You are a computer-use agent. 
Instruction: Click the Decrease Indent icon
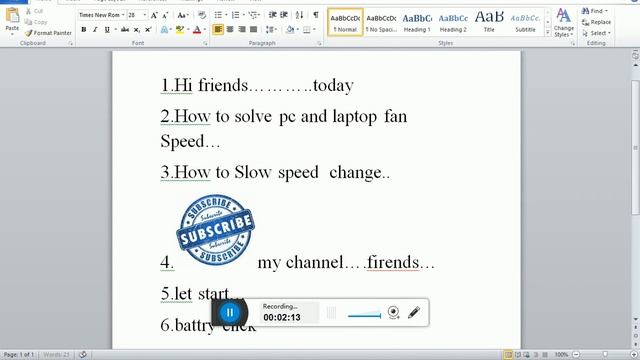pos(273,15)
